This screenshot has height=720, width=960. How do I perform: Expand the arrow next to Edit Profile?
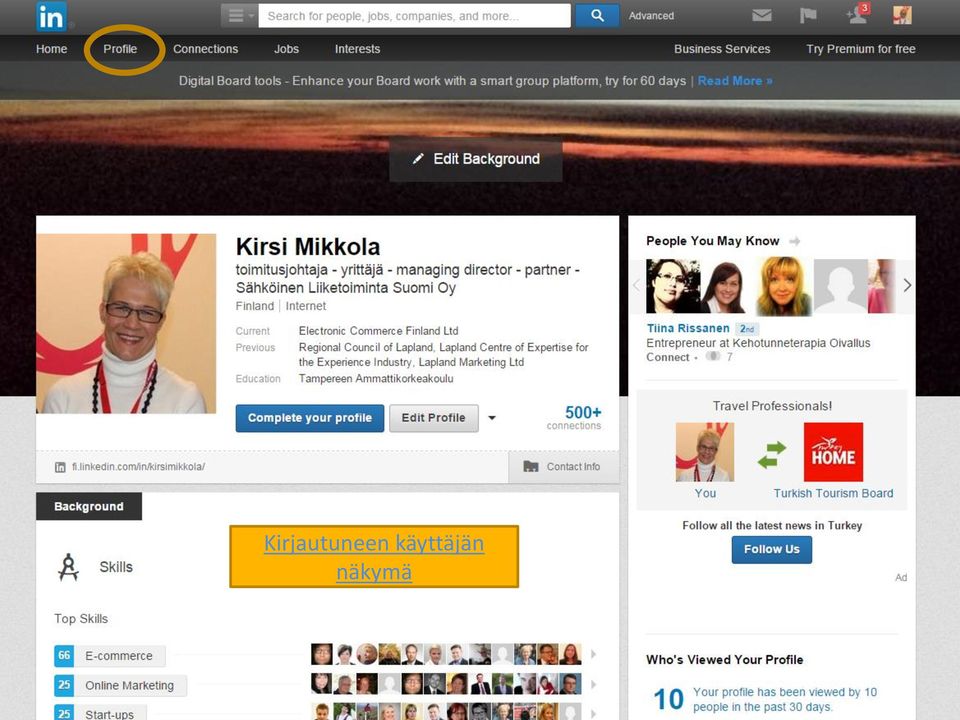492,418
